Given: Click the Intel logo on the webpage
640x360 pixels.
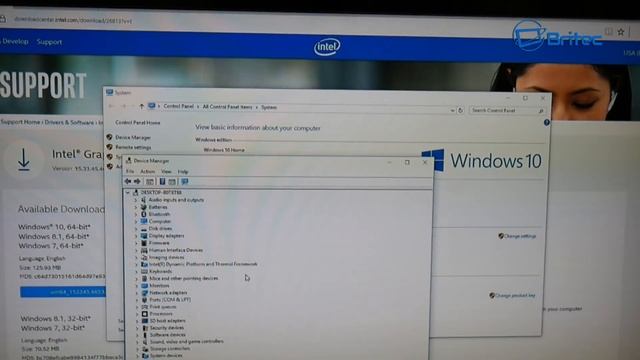Looking at the screenshot, I should 327,47.
